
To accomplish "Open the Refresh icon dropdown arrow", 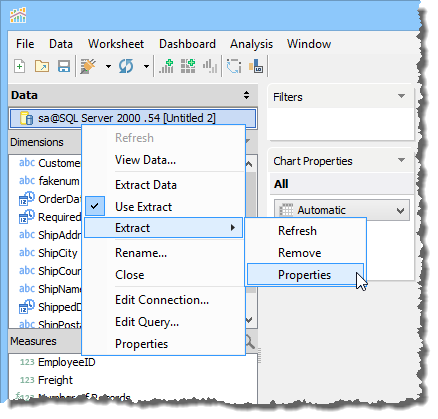I will coord(146,66).
